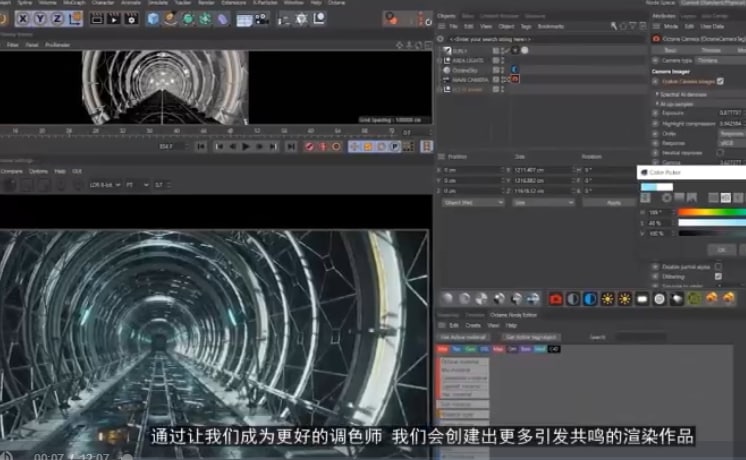Toggle Disable partial alpha checkbox
This screenshot has height=460, width=746.
pyautogui.click(x=718, y=266)
